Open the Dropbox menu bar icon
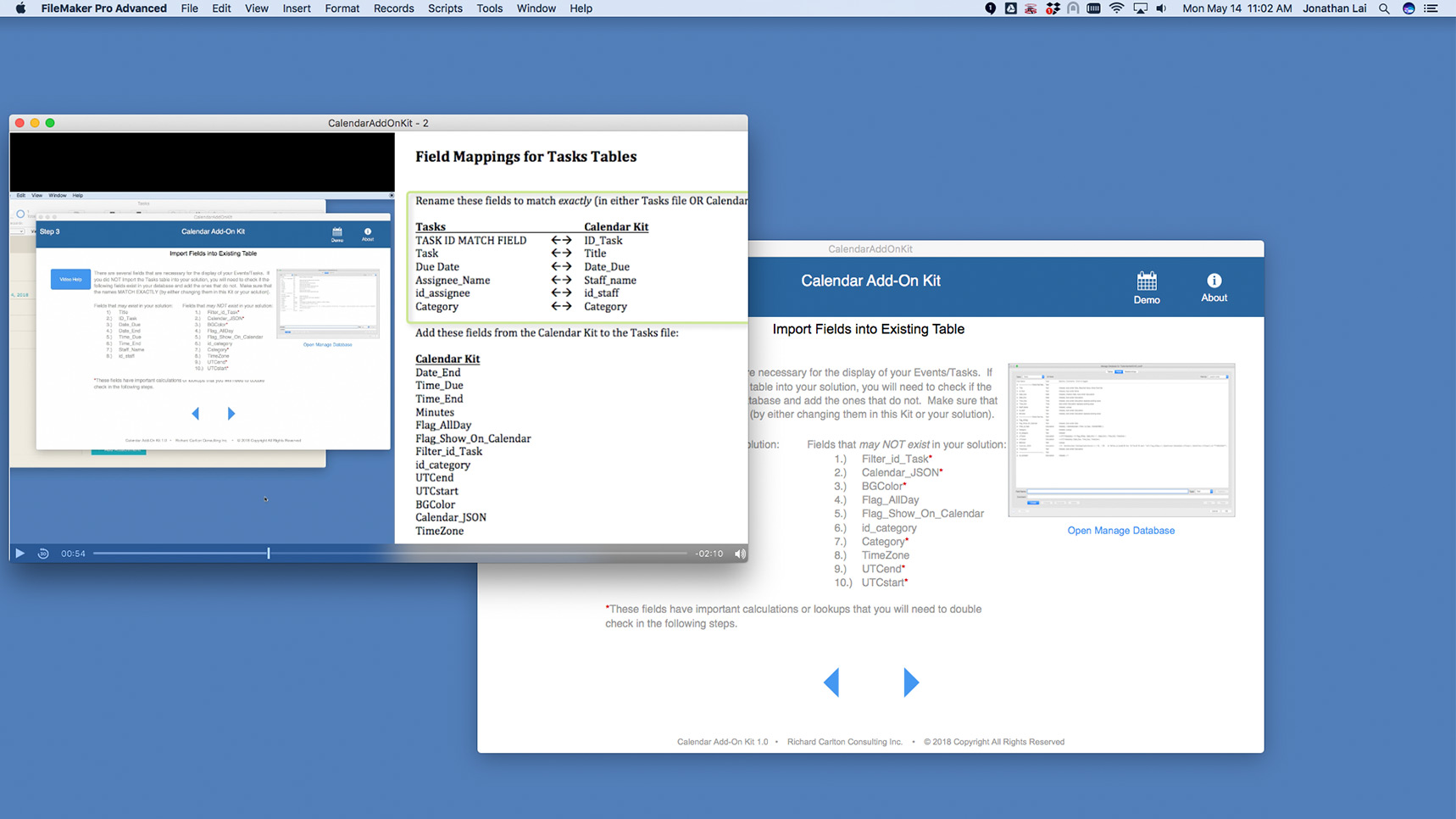 (x=1053, y=8)
